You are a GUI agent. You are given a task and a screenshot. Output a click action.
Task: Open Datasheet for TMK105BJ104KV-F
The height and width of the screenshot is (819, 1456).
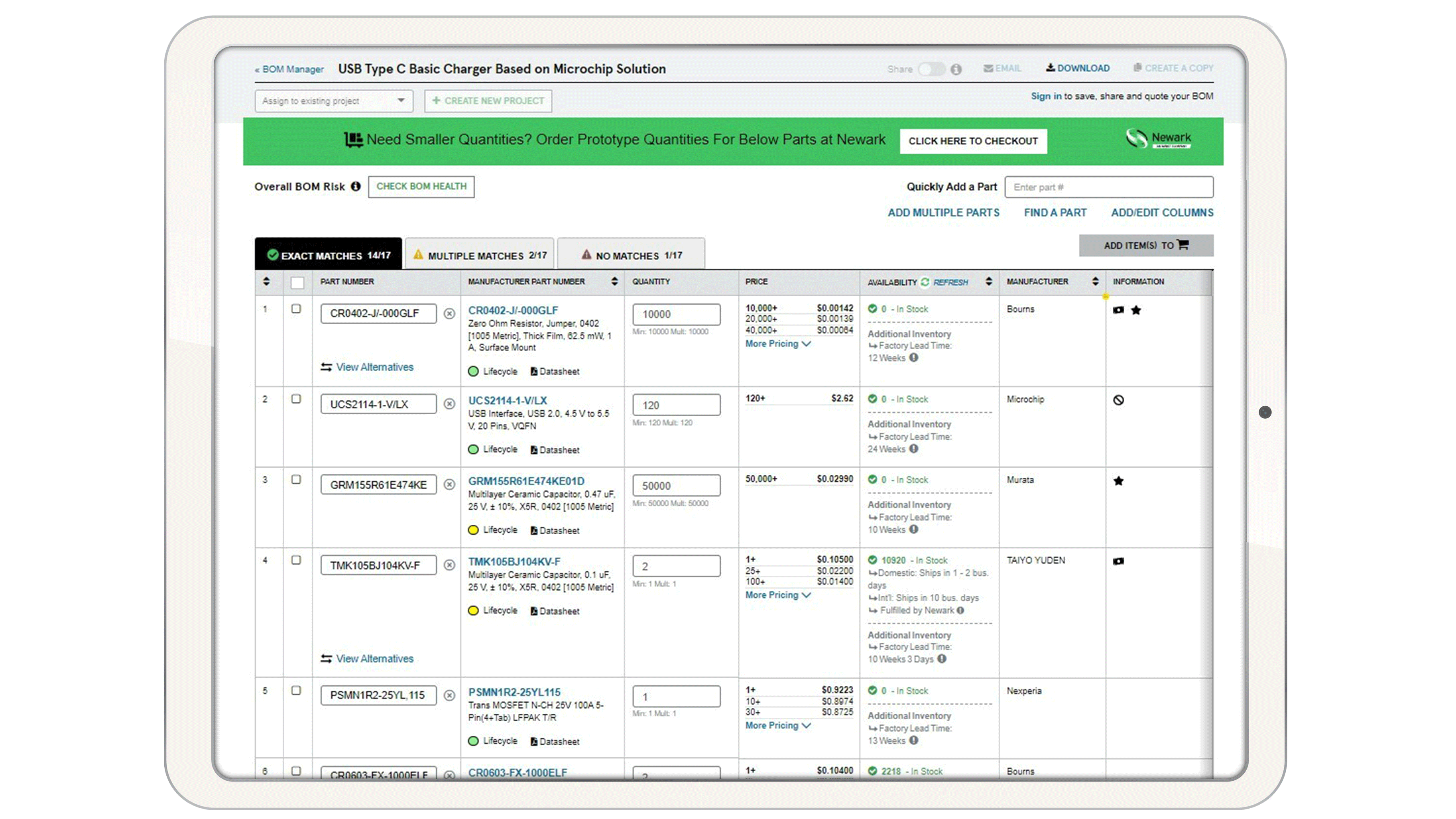point(555,611)
